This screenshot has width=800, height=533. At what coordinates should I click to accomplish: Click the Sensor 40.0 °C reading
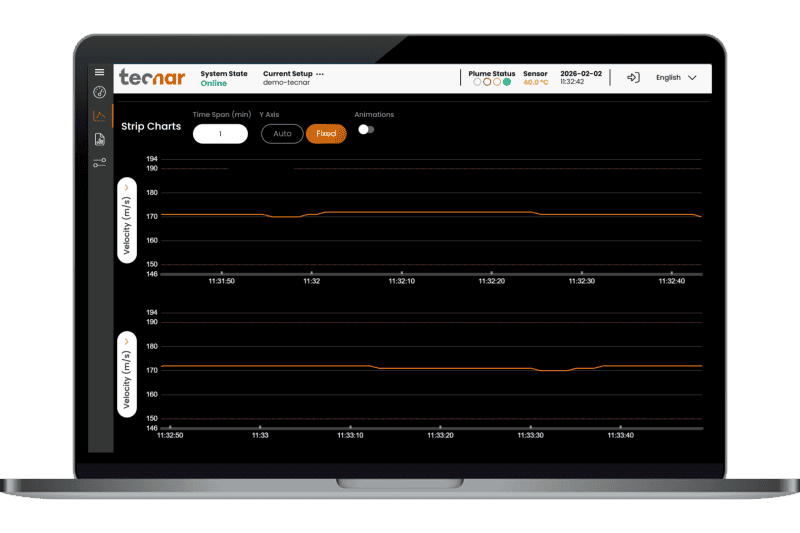[535, 82]
